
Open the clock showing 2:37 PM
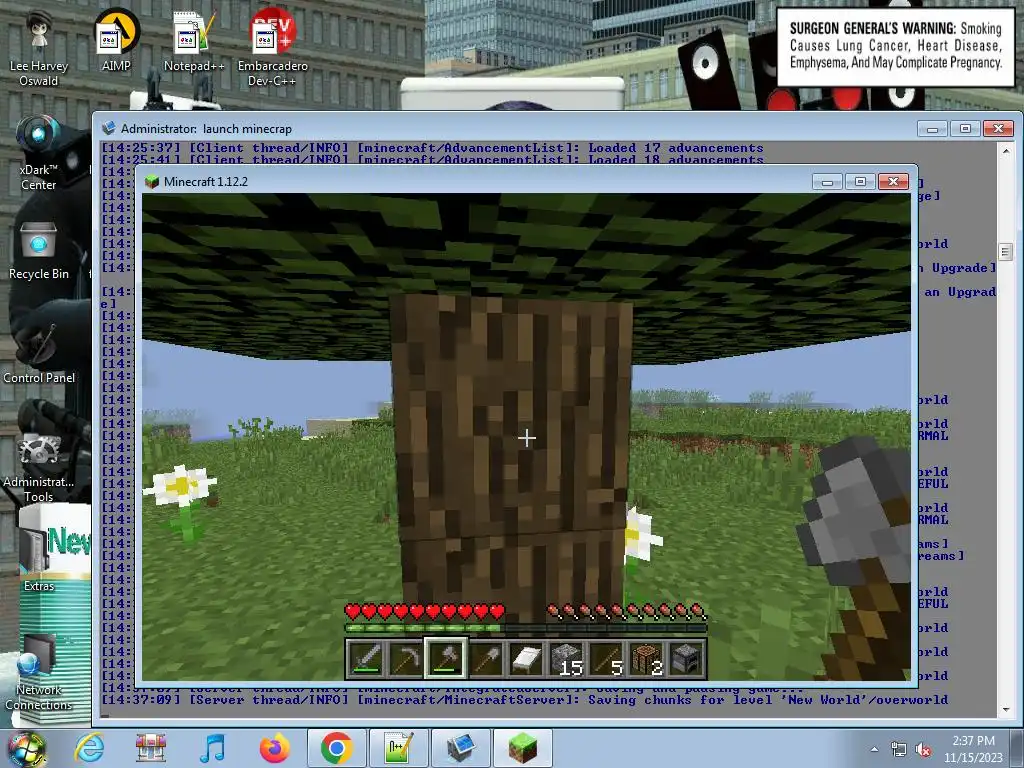point(973,749)
